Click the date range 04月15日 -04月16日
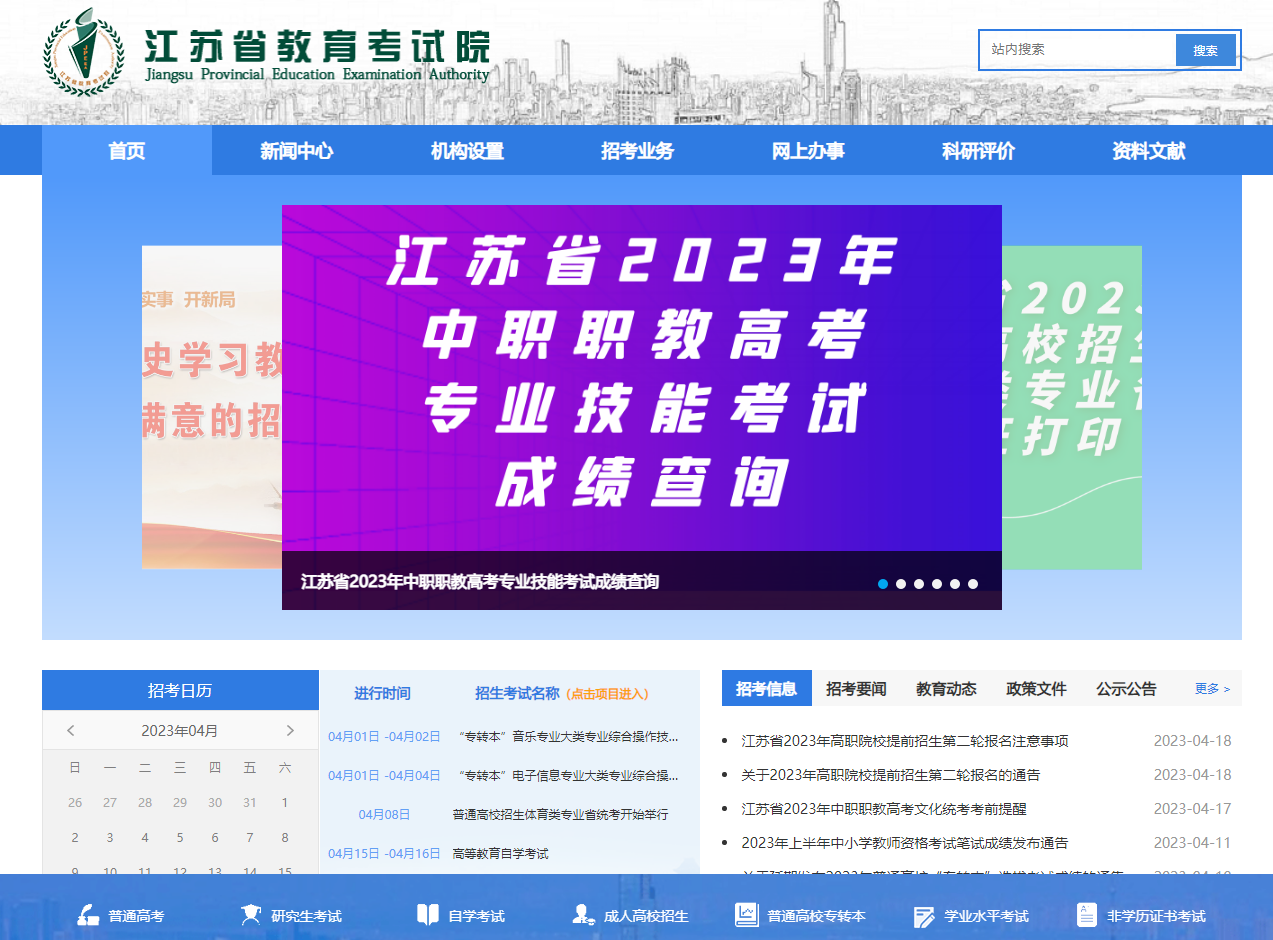Image resolution: width=1273 pixels, height=940 pixels. click(x=384, y=853)
